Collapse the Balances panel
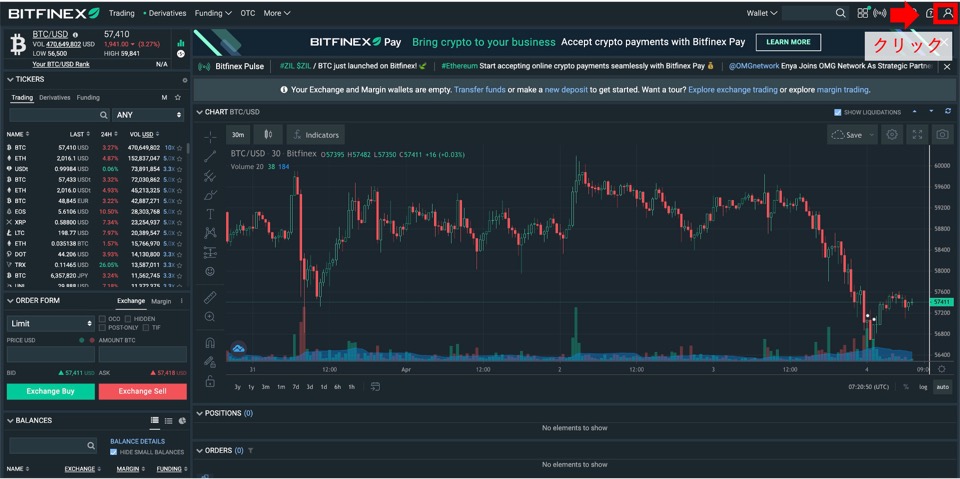Screen dimensions: 960x479 point(10,421)
